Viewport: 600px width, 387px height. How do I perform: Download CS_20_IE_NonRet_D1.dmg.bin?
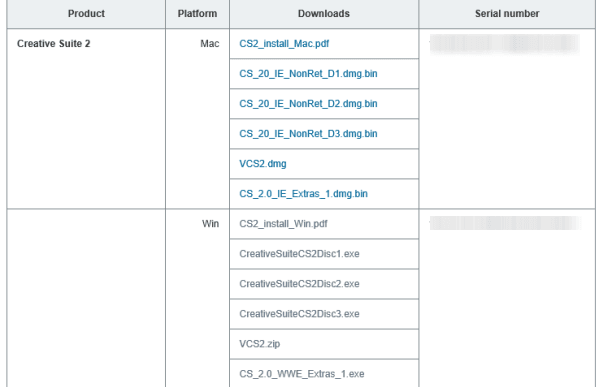(308, 73)
